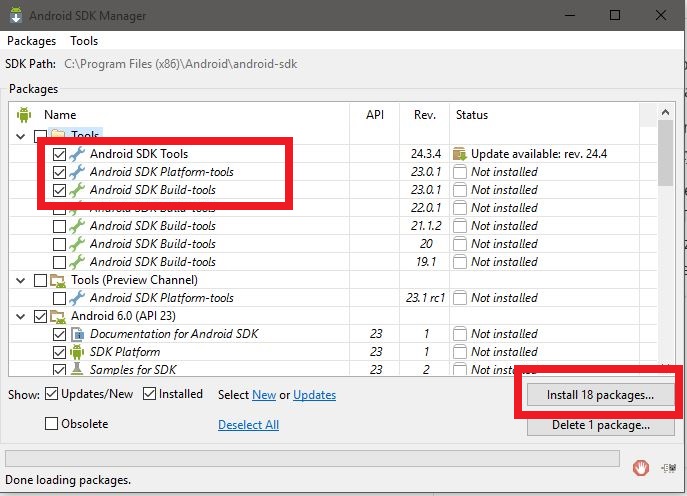Click the Not installed icon for Build-tools 21.1.2

[460, 226]
